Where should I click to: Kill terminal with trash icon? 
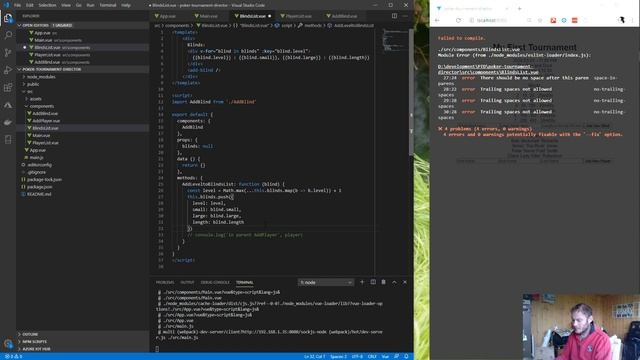click(x=383, y=282)
